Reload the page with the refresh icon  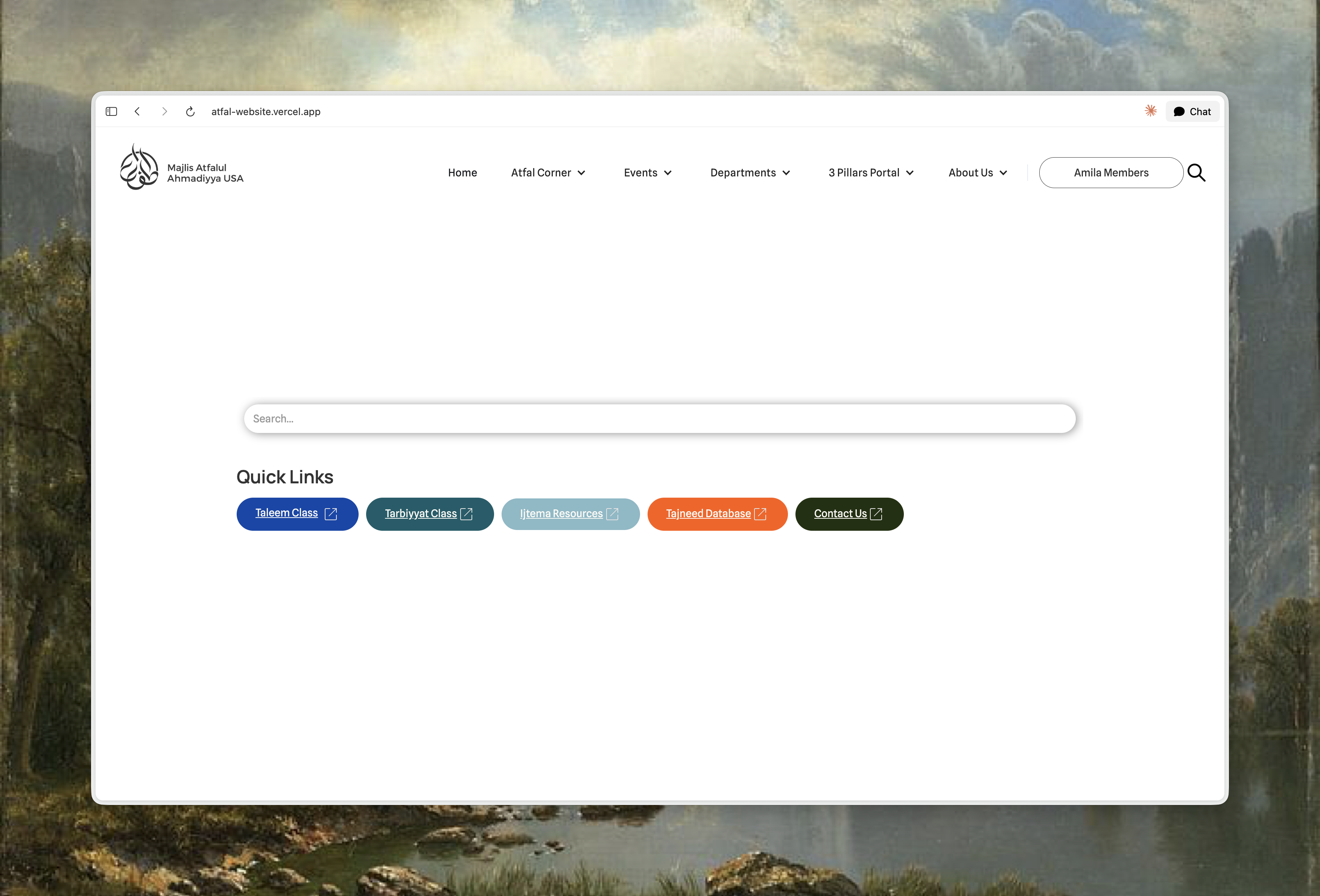click(x=190, y=111)
